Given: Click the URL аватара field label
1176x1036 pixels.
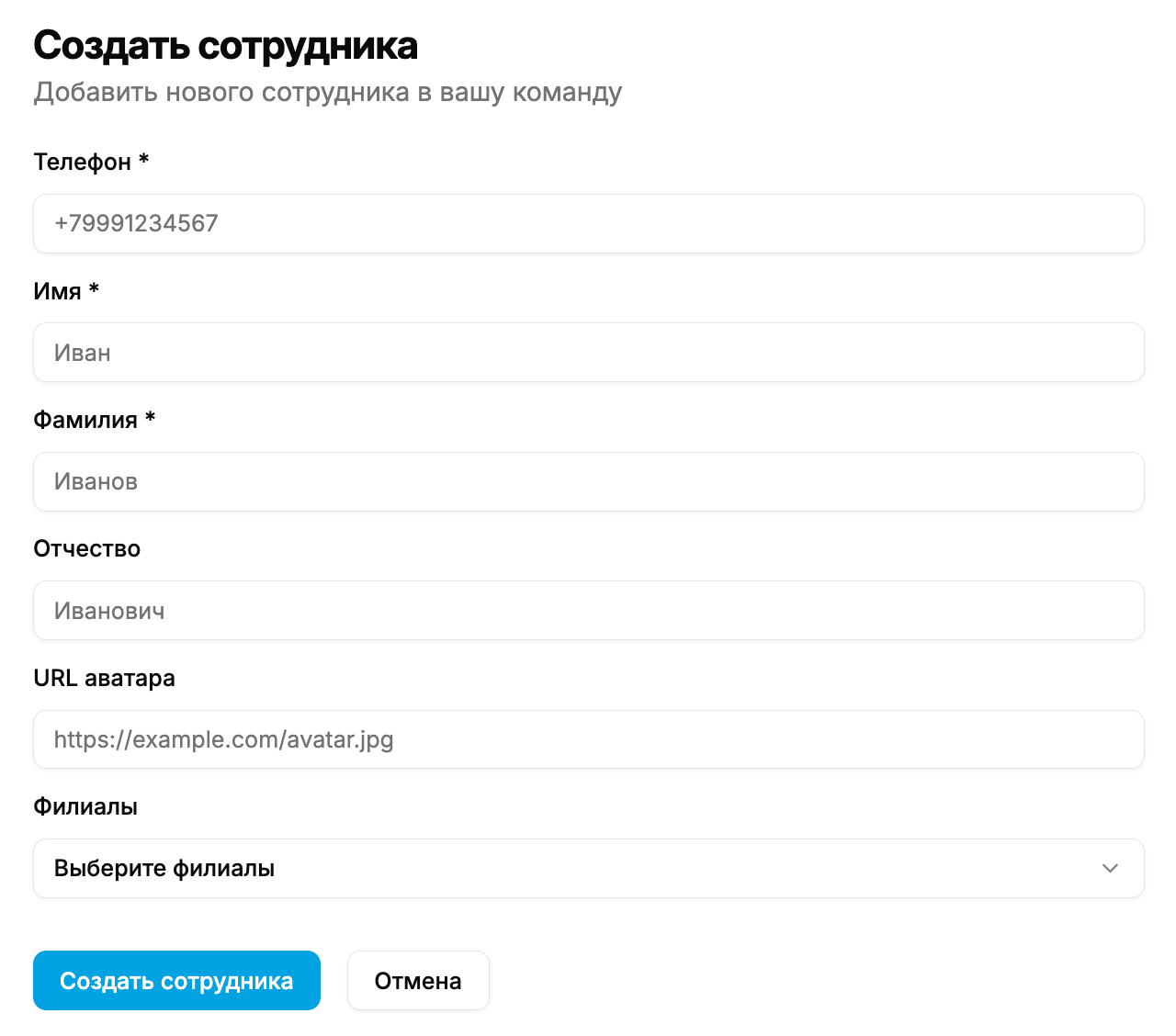Looking at the screenshot, I should click(x=104, y=678).
